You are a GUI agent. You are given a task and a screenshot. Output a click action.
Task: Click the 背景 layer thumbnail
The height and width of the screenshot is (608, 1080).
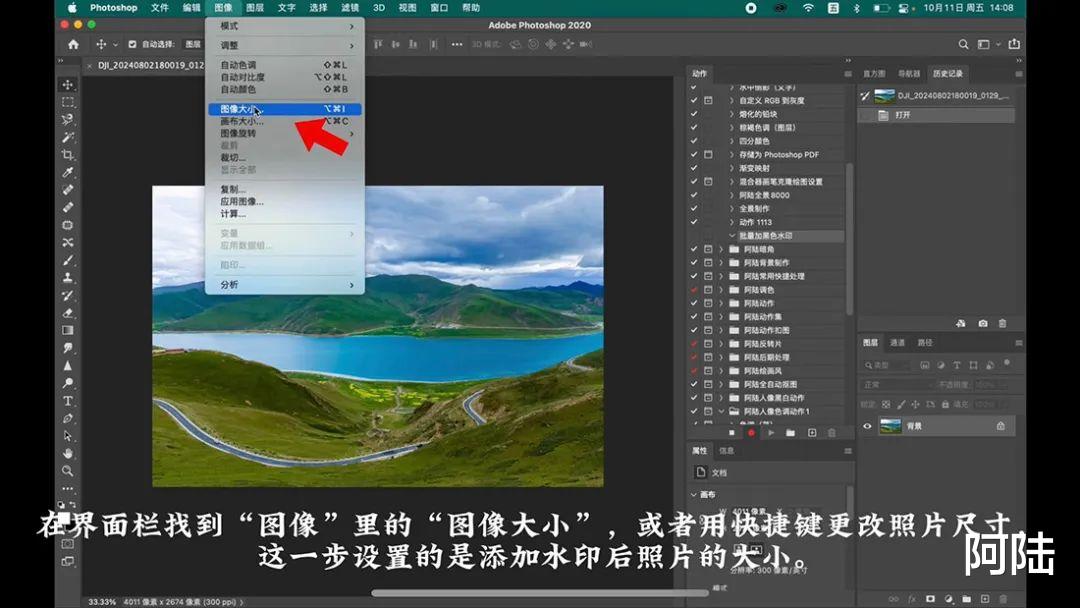click(891, 426)
